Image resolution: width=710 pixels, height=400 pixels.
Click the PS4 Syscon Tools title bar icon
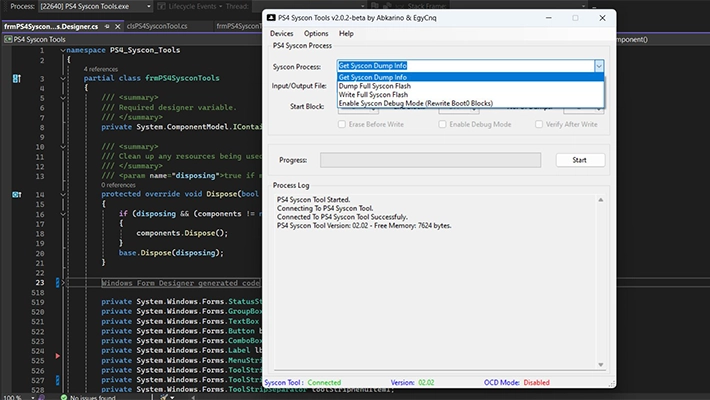(271, 18)
